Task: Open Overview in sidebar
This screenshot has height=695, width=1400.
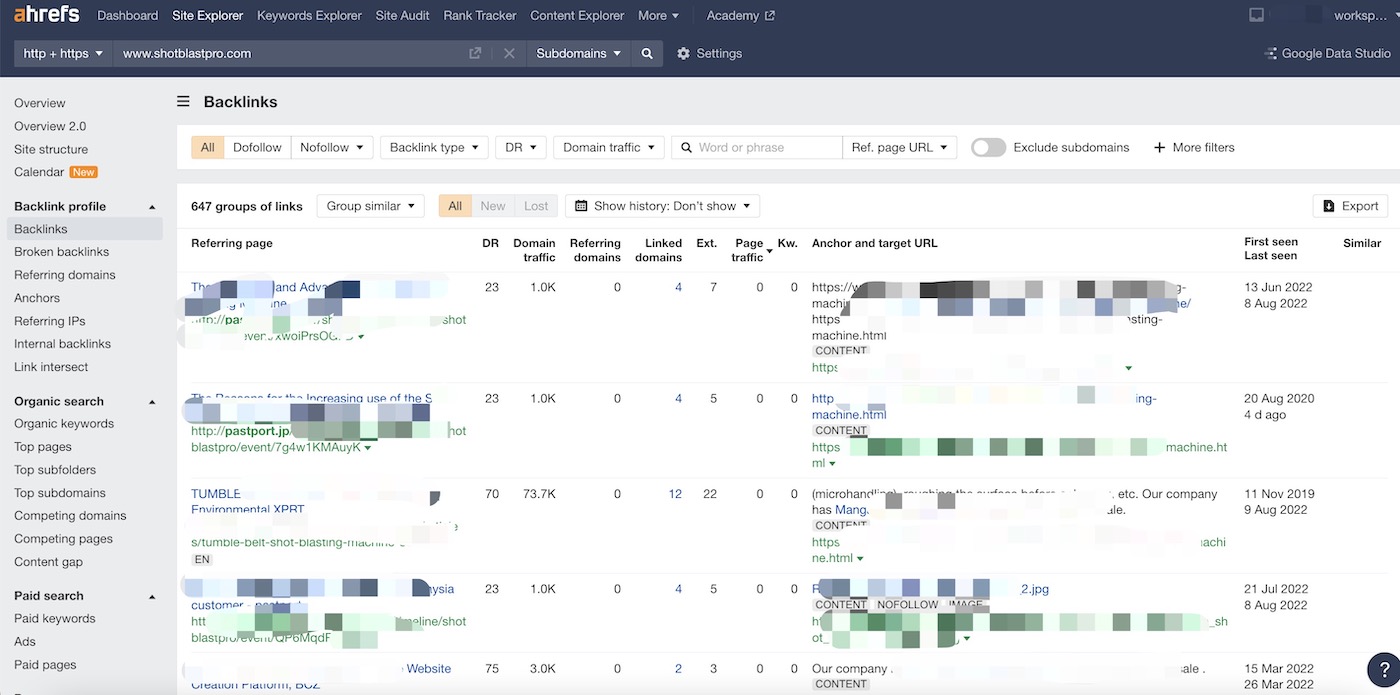Action: pos(40,103)
